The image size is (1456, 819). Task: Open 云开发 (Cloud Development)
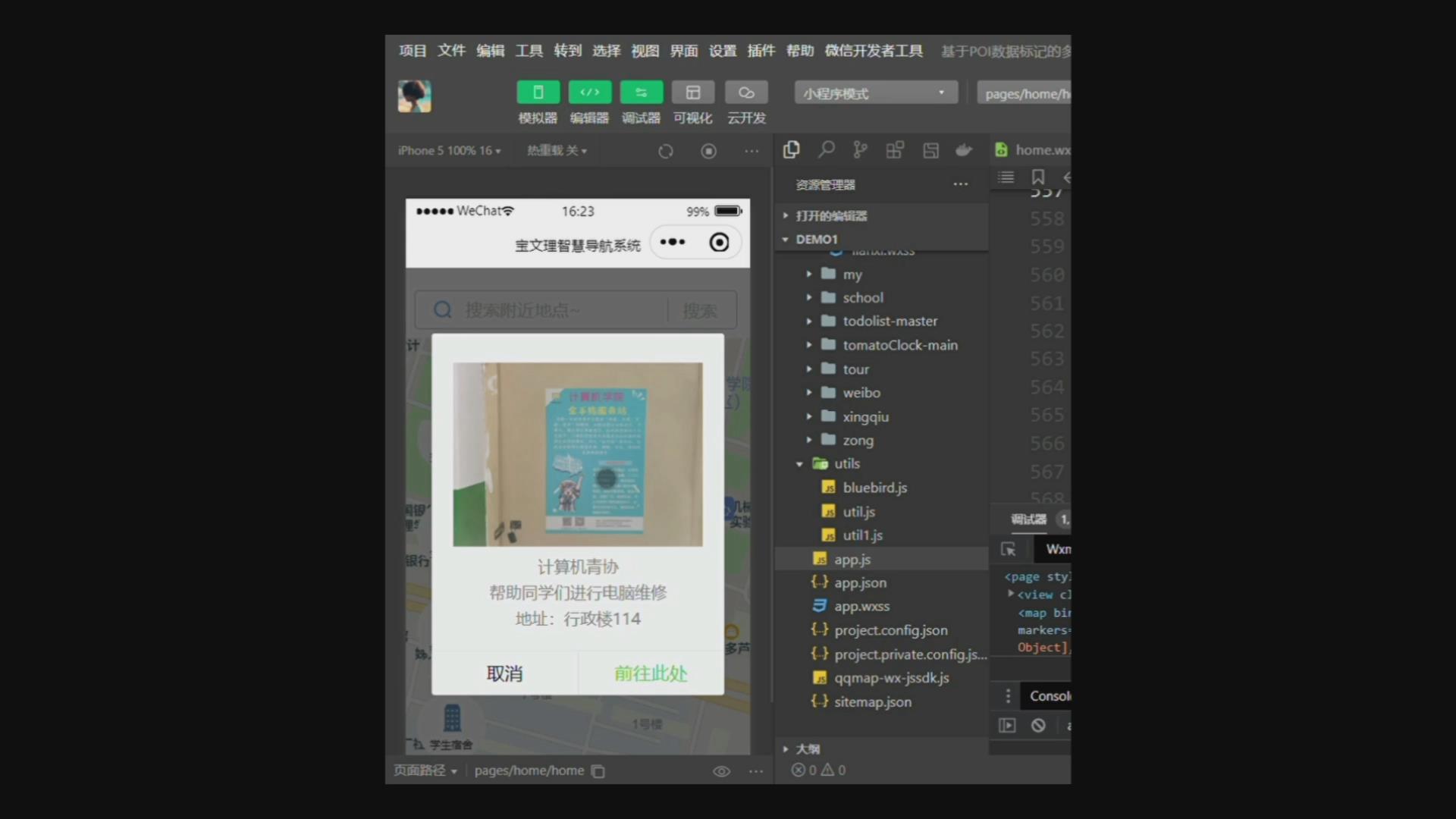pyautogui.click(x=746, y=102)
